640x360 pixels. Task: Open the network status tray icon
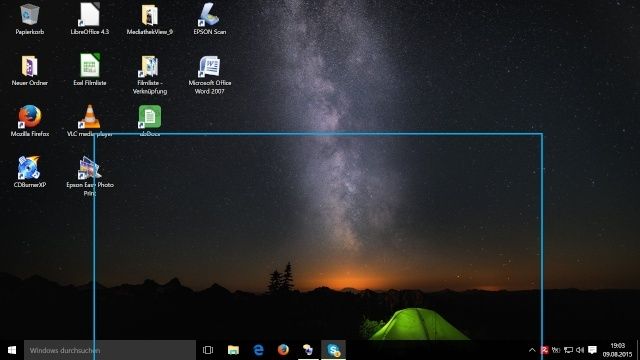click(x=568, y=350)
